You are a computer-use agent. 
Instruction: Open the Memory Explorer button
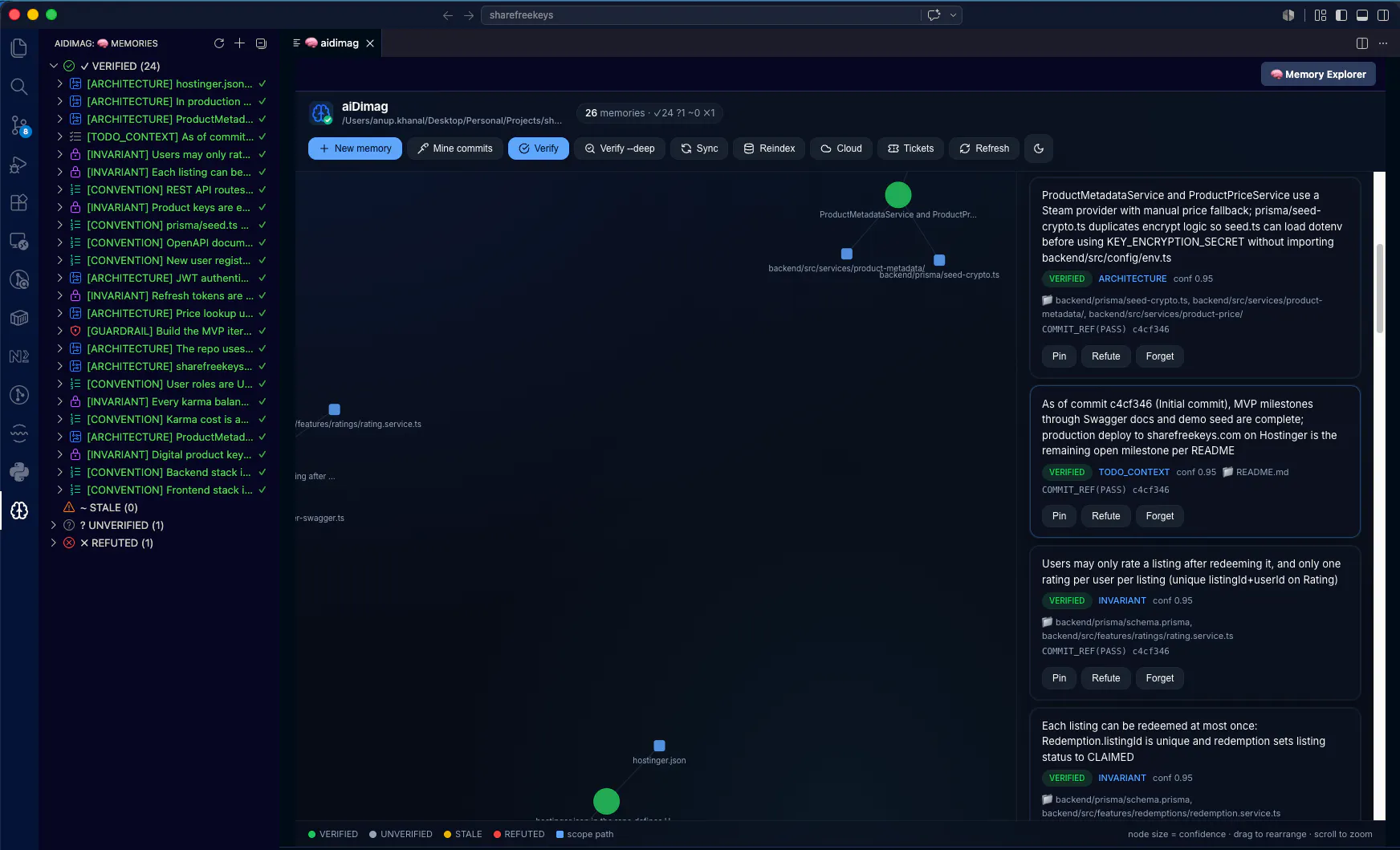click(x=1318, y=74)
